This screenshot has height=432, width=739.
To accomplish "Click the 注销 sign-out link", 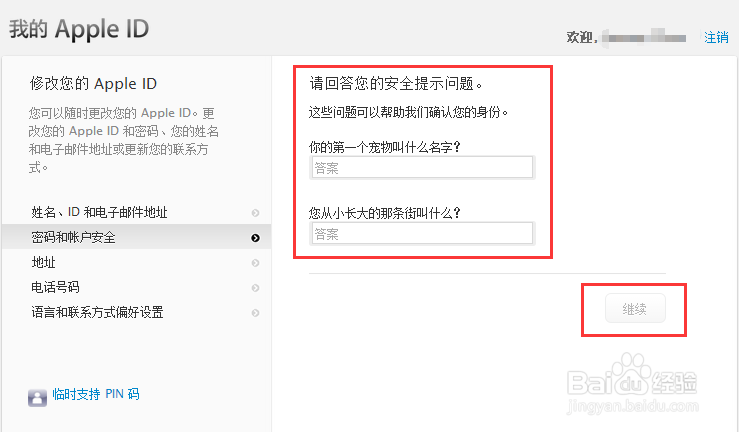I will 716,37.
